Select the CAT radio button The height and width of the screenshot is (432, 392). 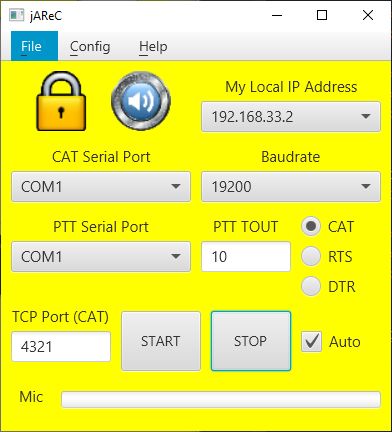tap(311, 226)
